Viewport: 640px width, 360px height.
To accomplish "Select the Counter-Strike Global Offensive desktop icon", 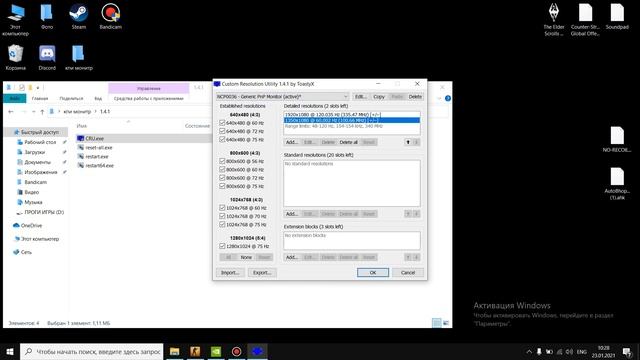I will [x=585, y=20].
